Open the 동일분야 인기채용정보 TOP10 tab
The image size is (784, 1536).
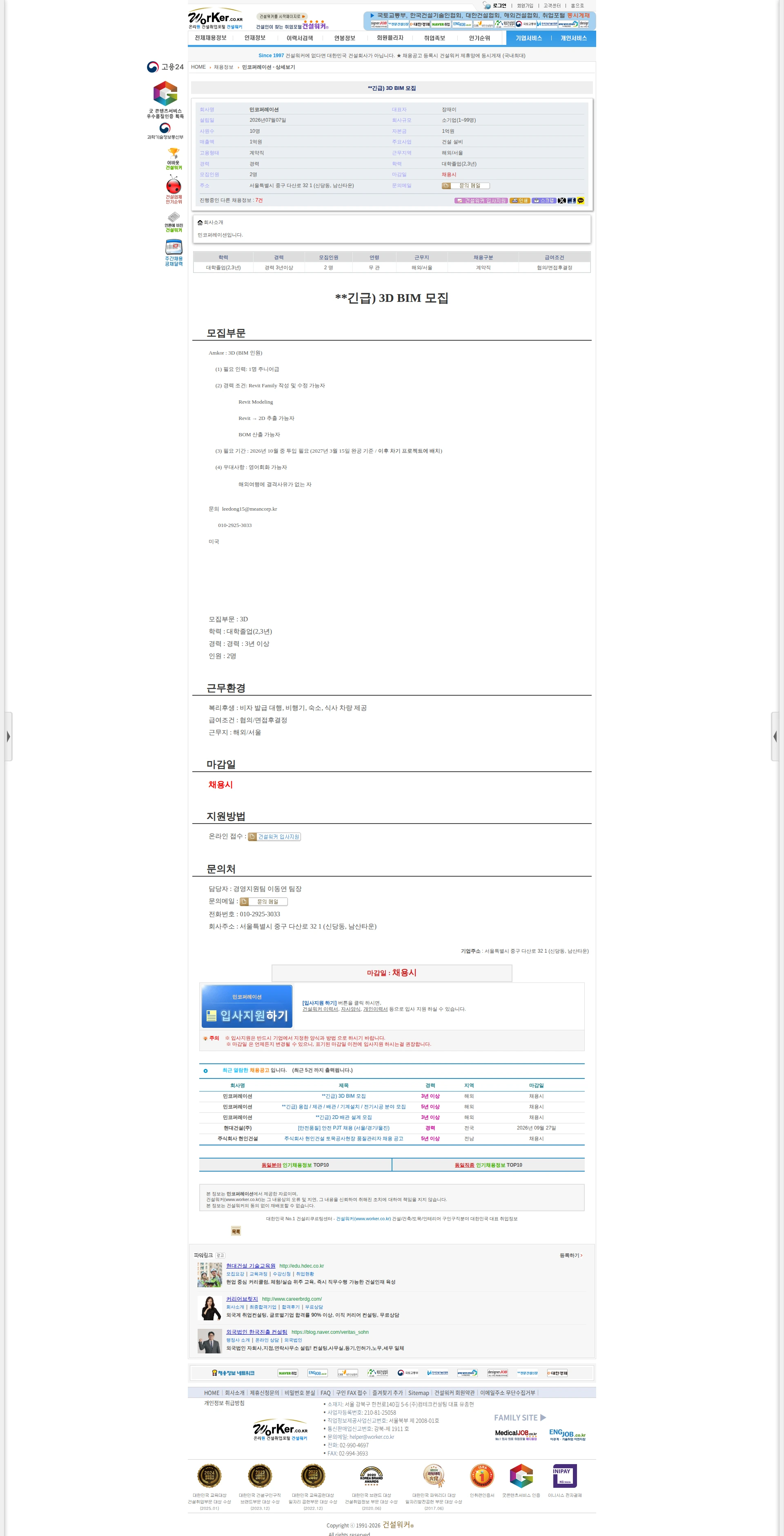(x=295, y=1165)
